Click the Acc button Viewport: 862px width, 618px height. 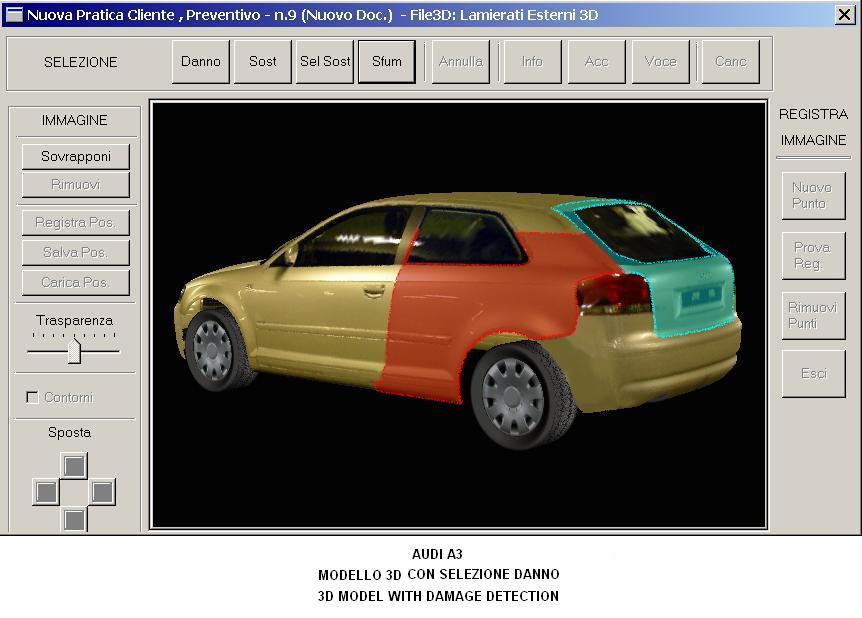tap(596, 62)
